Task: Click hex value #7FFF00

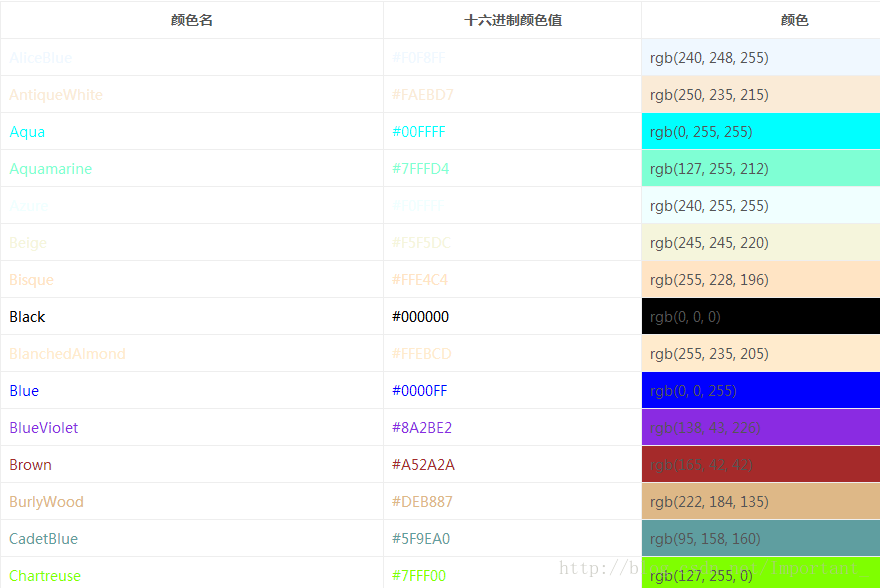Action: [x=419, y=576]
